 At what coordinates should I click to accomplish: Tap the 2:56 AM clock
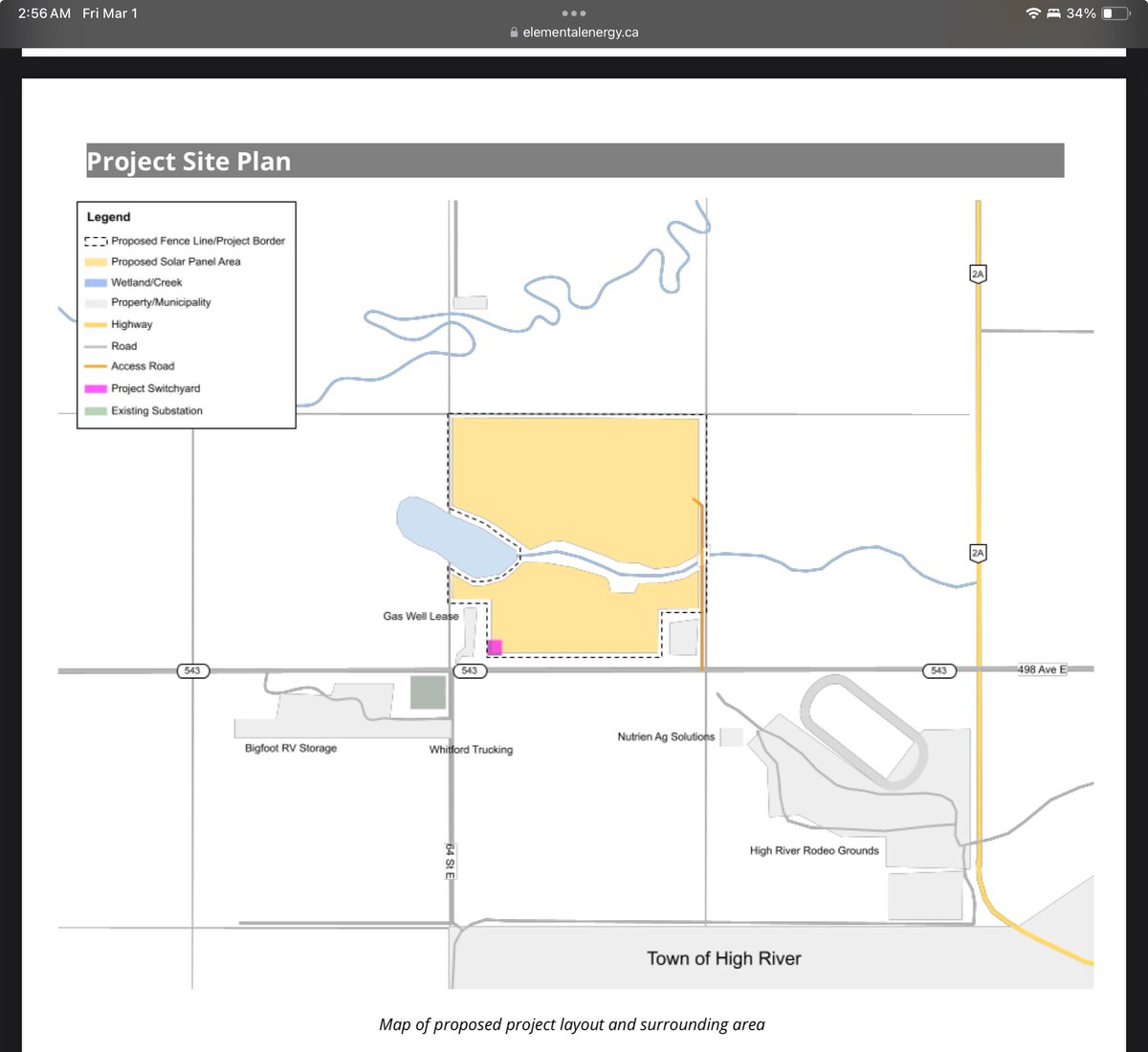click(44, 13)
